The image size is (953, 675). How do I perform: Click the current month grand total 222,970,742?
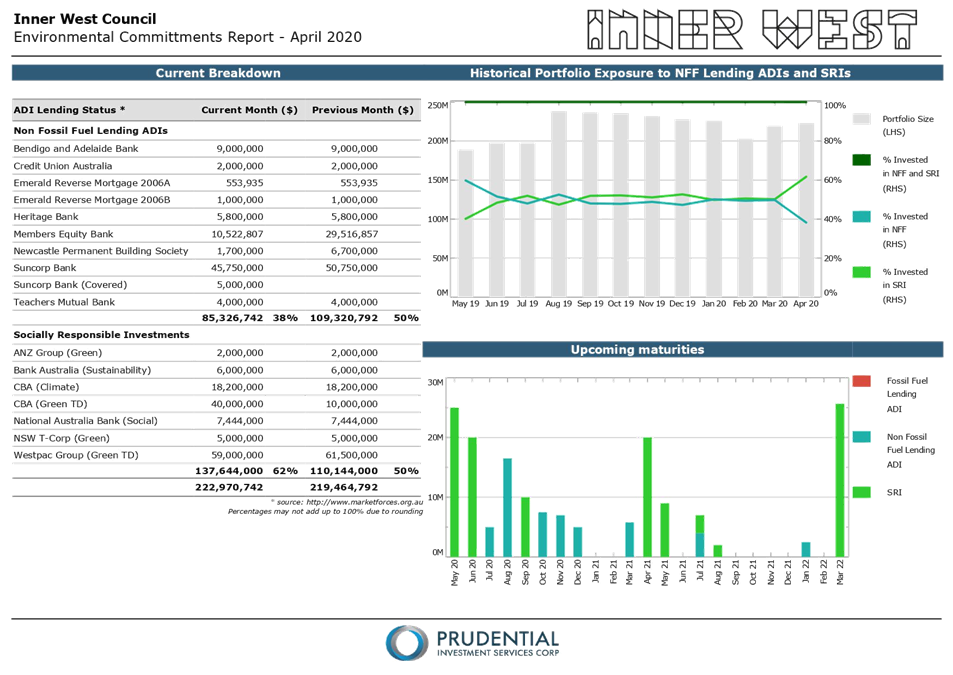[x=229, y=487]
